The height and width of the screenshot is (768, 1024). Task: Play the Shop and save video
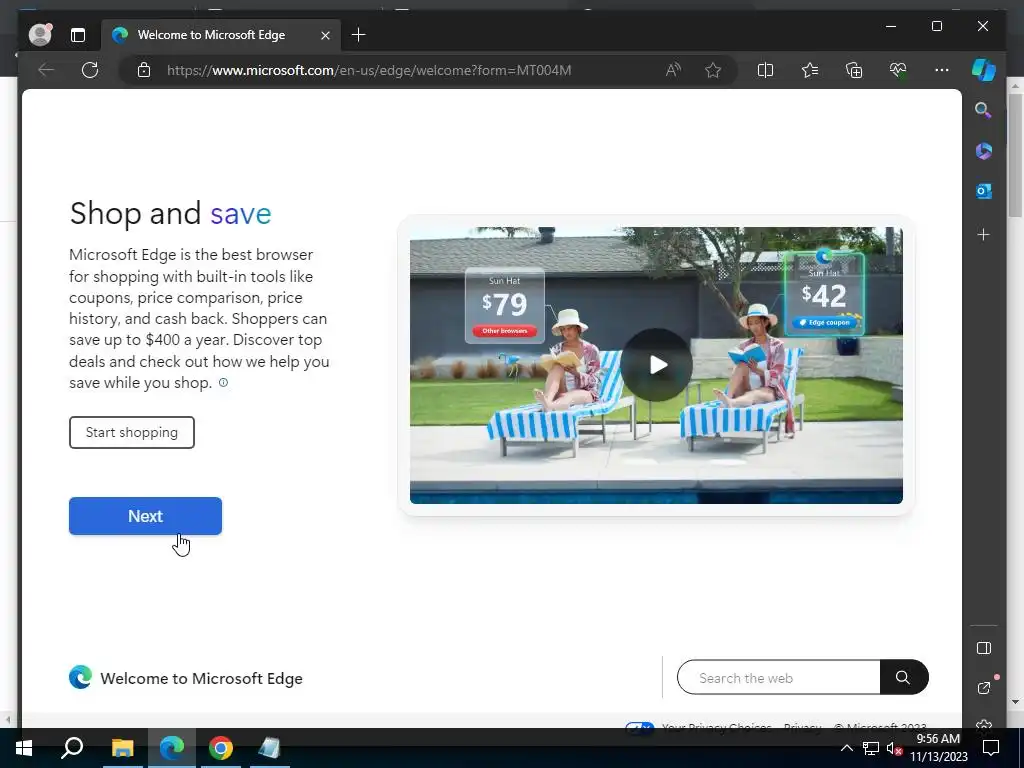(656, 364)
